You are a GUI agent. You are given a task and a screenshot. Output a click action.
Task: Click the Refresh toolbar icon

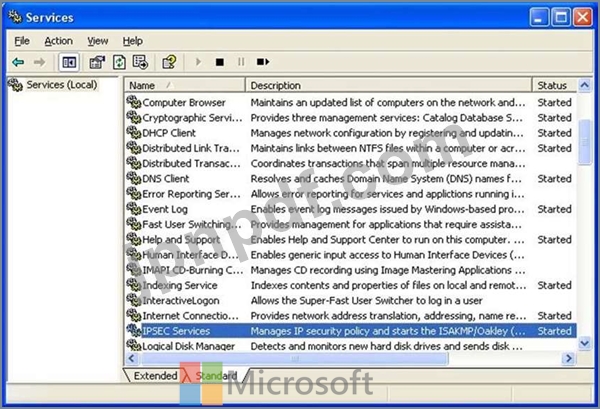(x=119, y=62)
